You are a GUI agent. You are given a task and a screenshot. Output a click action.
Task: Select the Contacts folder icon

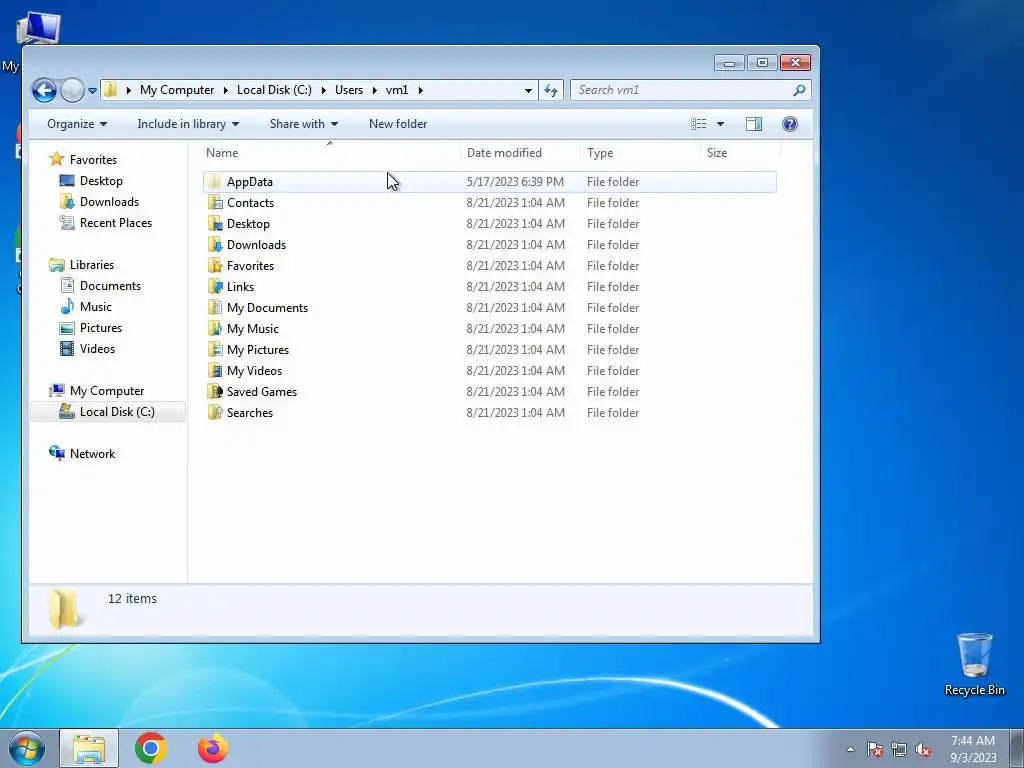click(215, 202)
